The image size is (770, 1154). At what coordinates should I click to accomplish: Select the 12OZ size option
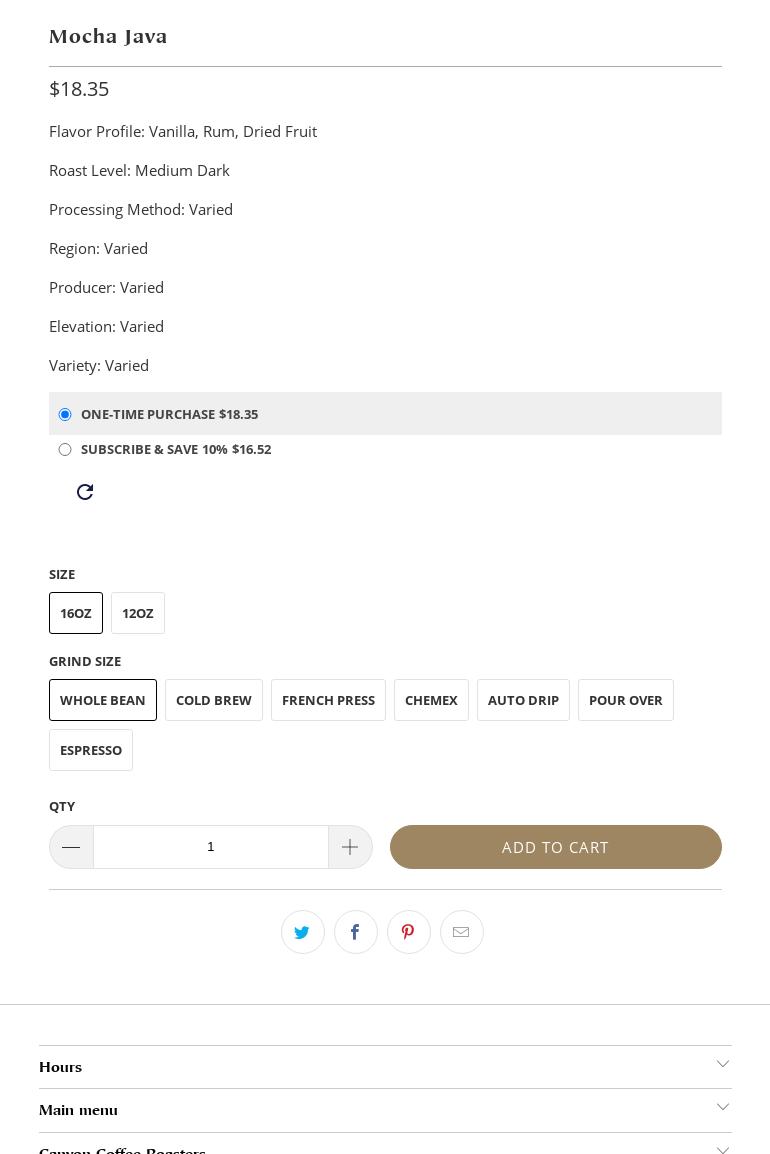click(x=138, y=613)
